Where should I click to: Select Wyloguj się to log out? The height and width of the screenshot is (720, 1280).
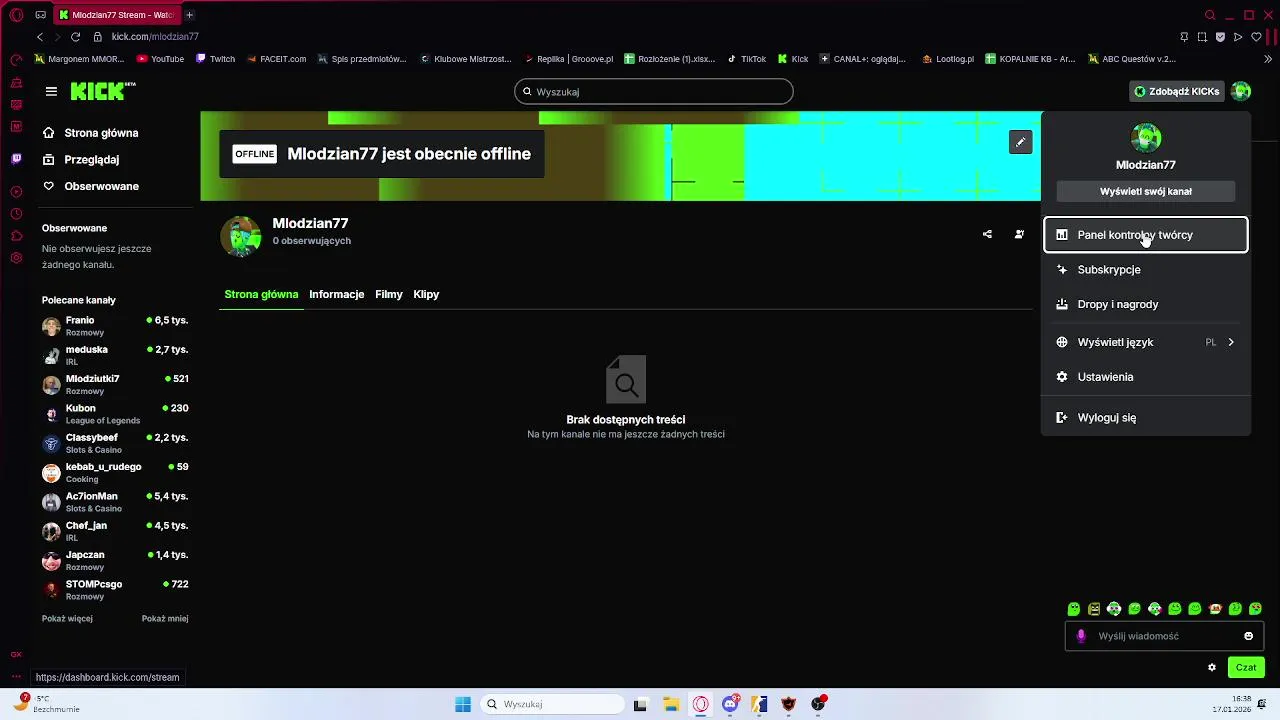pos(1146,418)
